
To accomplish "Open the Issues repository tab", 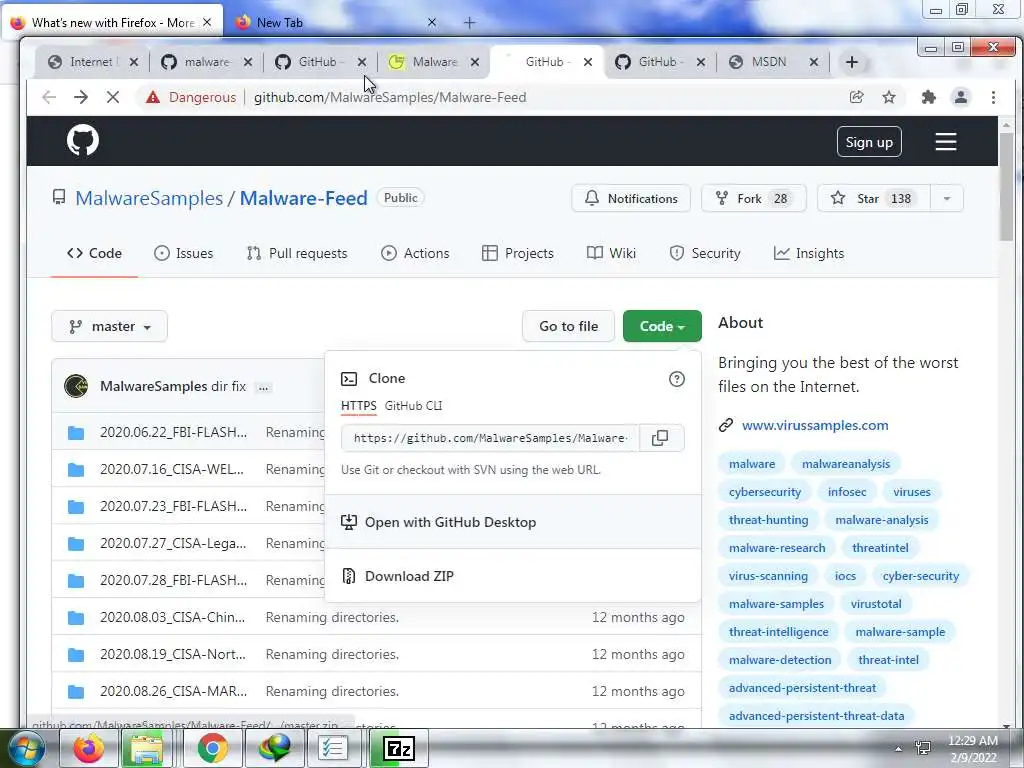I will point(184,253).
